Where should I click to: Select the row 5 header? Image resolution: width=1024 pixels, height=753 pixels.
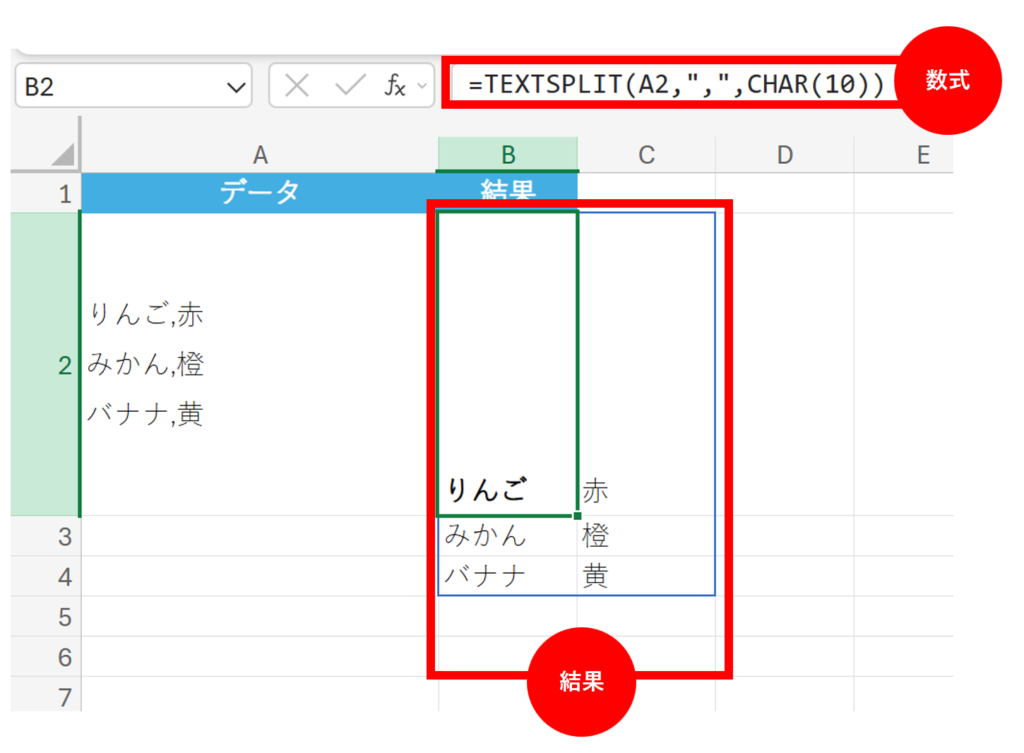point(64,617)
